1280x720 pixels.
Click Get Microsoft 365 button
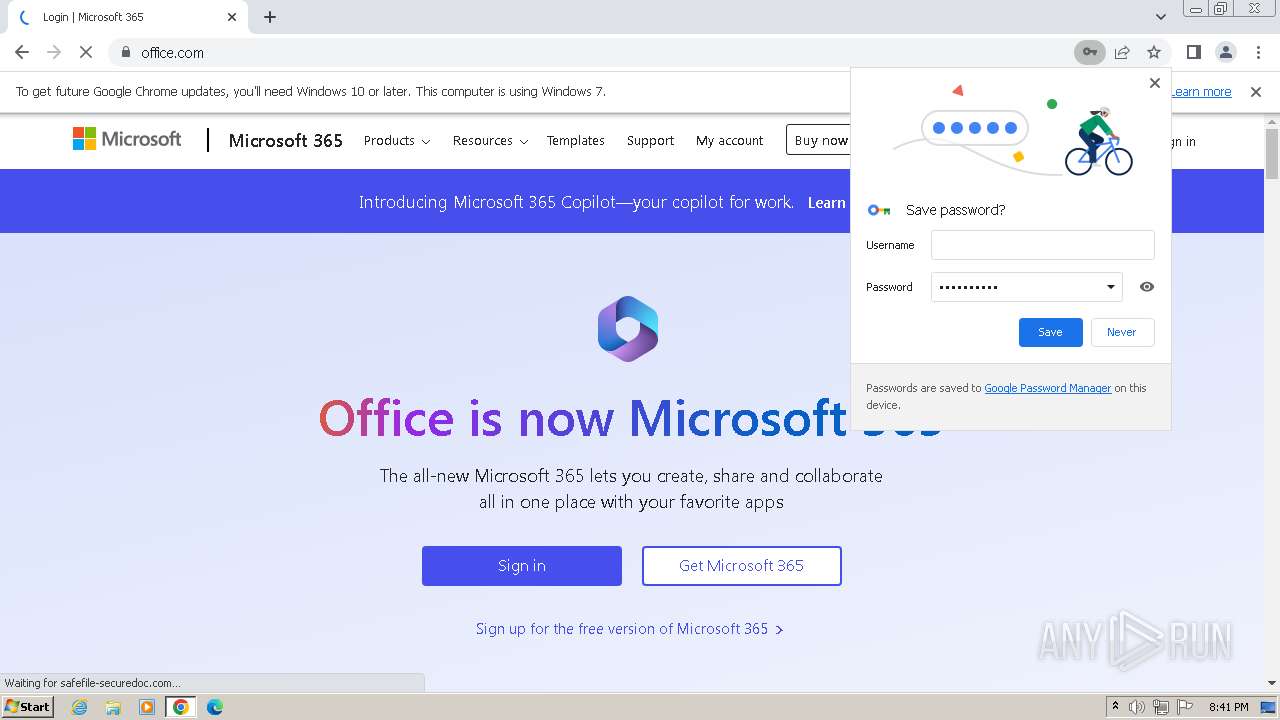coord(742,566)
